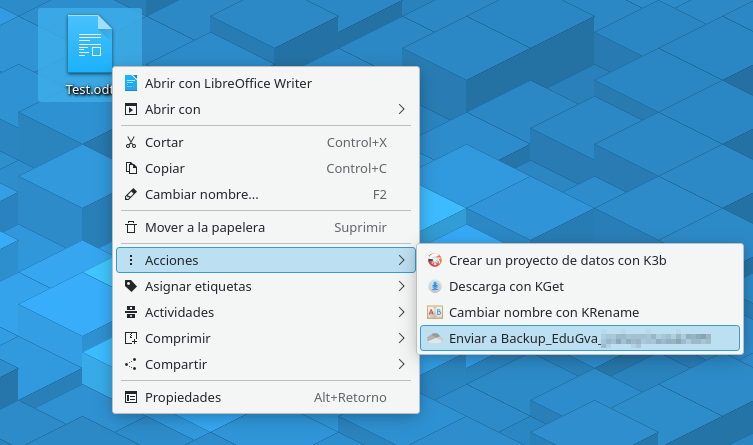Click the scissors icon beside Cortar

pyautogui.click(x=130, y=142)
